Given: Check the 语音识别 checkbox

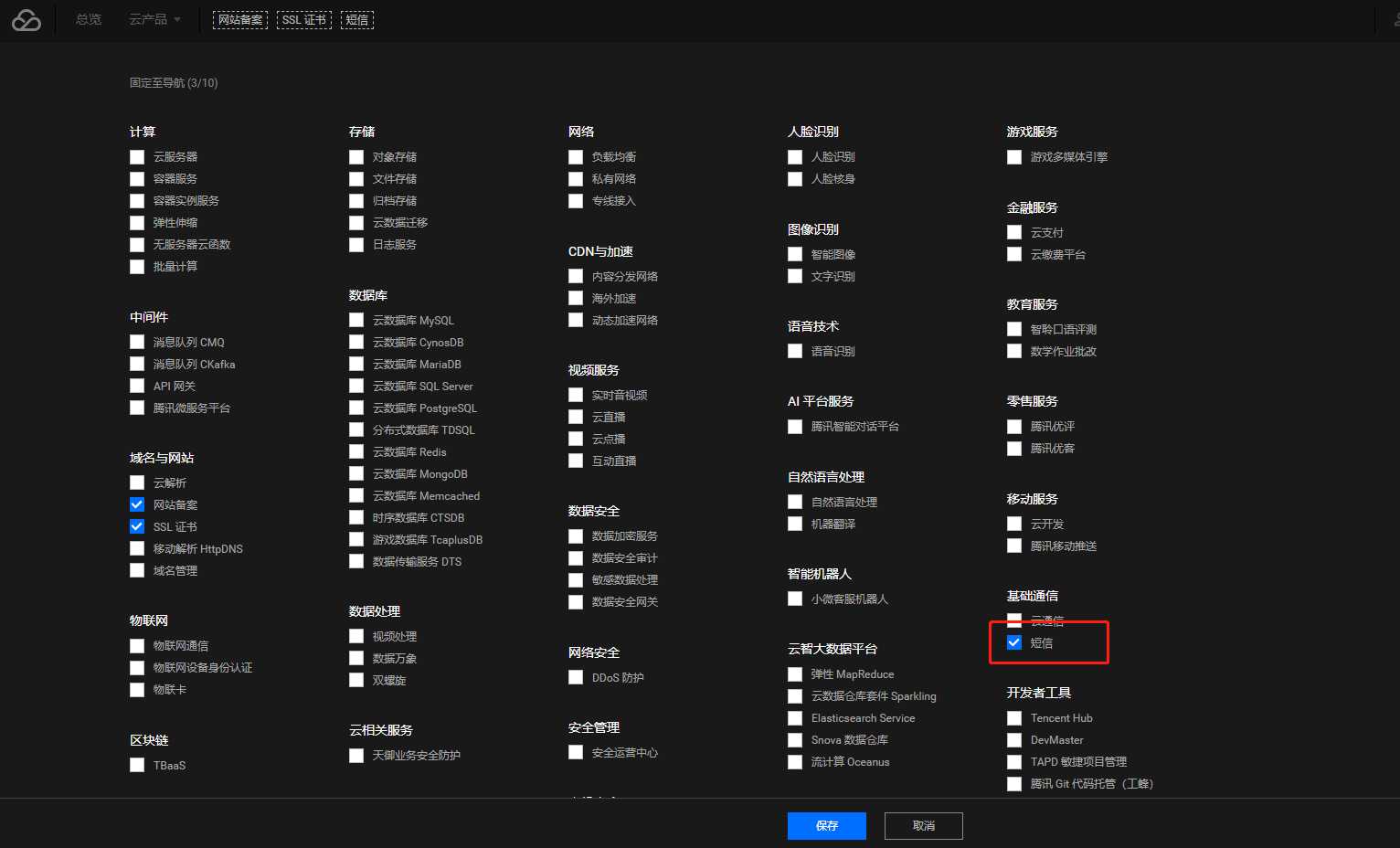Looking at the screenshot, I should click(x=795, y=351).
